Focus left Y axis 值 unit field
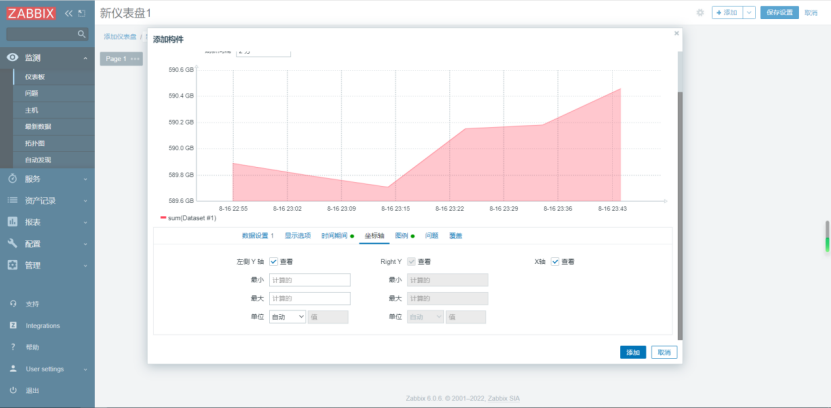Screen dimensions: 831x408 click(328, 317)
